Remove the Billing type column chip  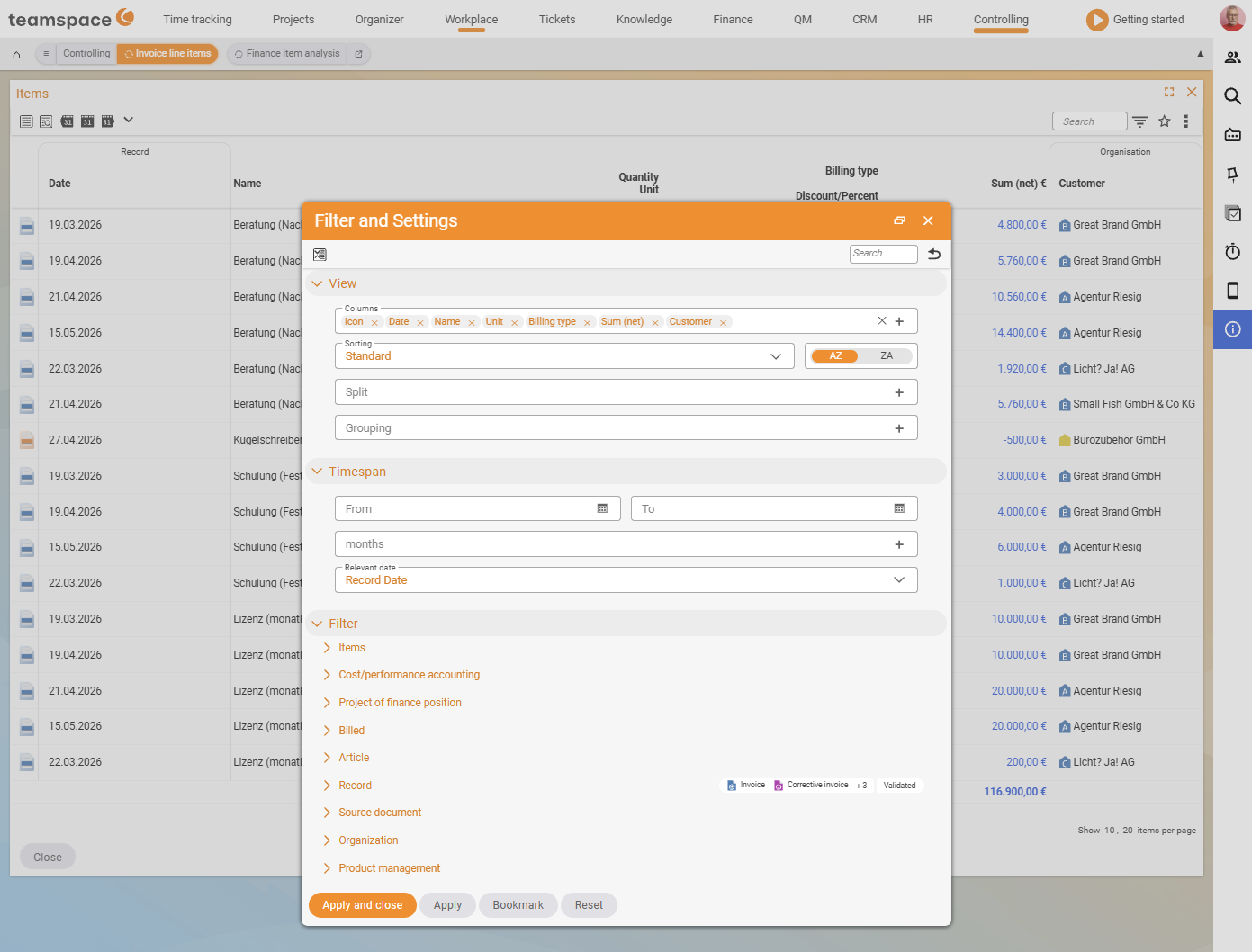pyautogui.click(x=587, y=322)
